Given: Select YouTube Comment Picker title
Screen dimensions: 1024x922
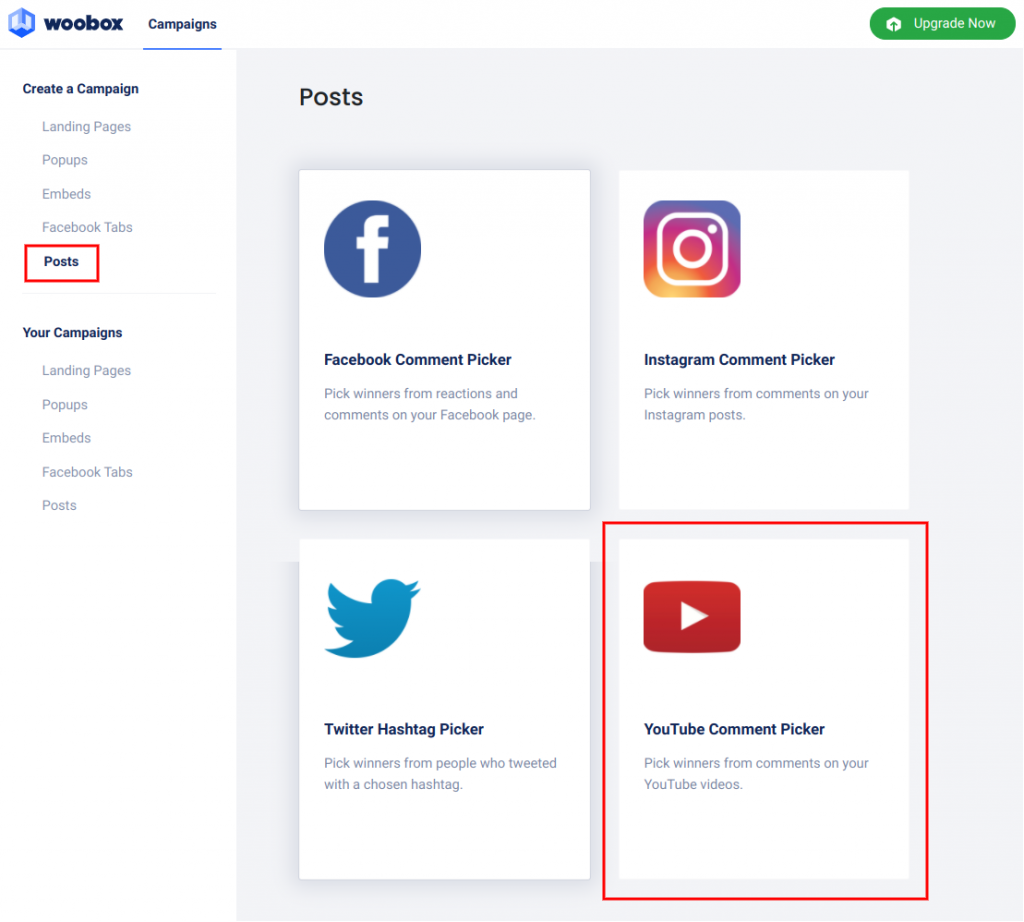Looking at the screenshot, I should 734,729.
